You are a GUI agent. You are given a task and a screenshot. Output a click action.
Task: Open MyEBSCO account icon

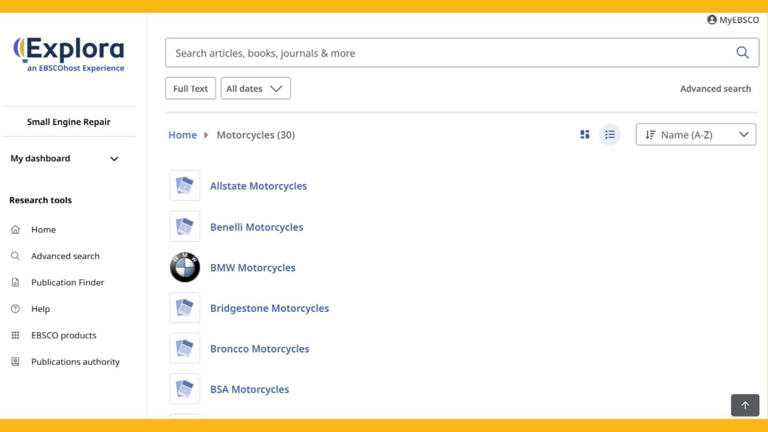coord(711,20)
